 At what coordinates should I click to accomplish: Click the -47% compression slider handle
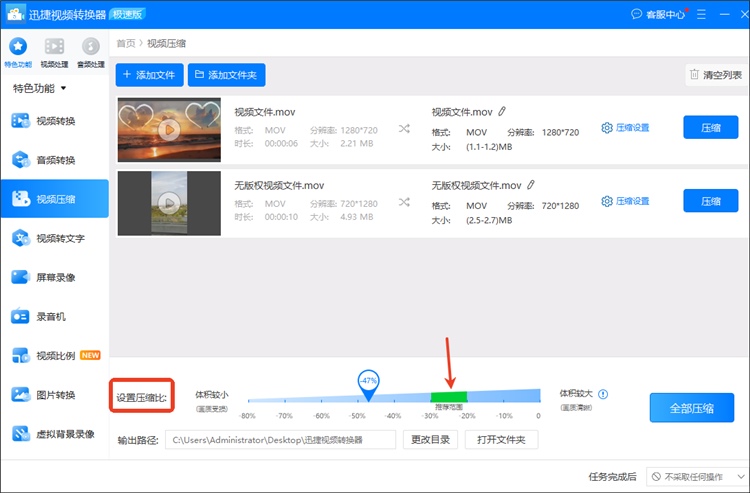tap(368, 383)
